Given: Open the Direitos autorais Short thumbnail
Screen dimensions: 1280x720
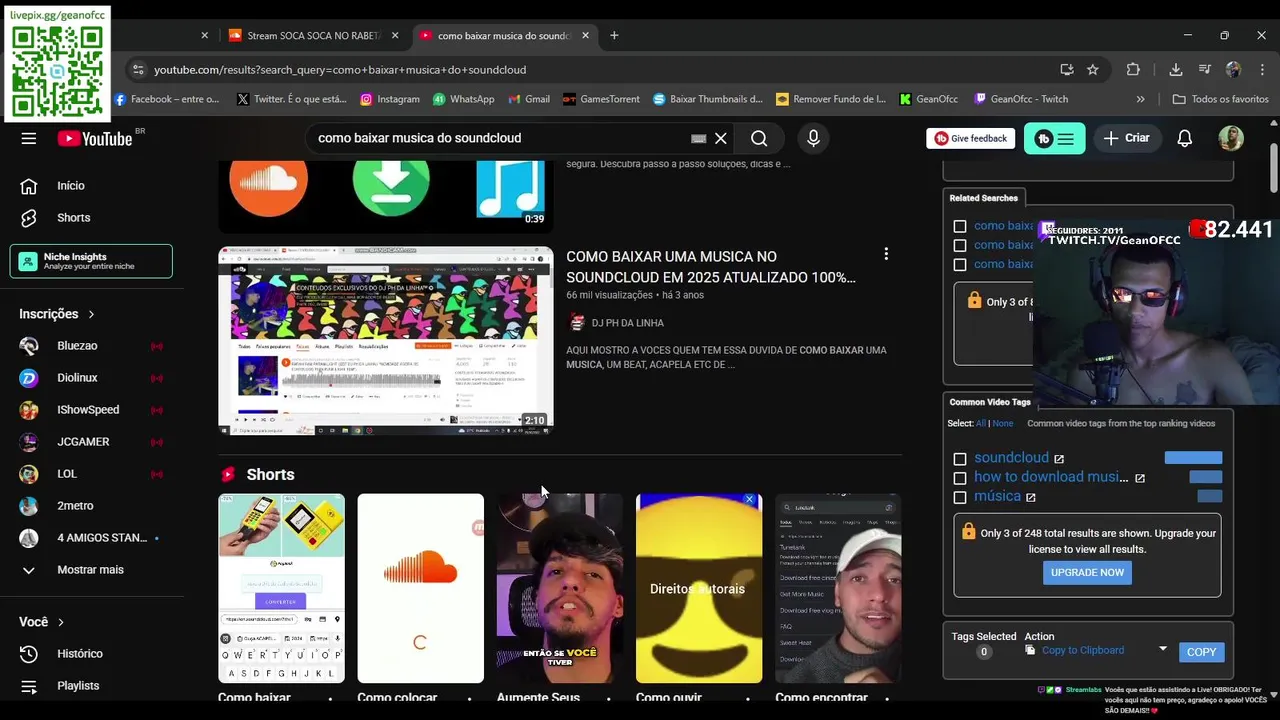Looking at the screenshot, I should (699, 588).
